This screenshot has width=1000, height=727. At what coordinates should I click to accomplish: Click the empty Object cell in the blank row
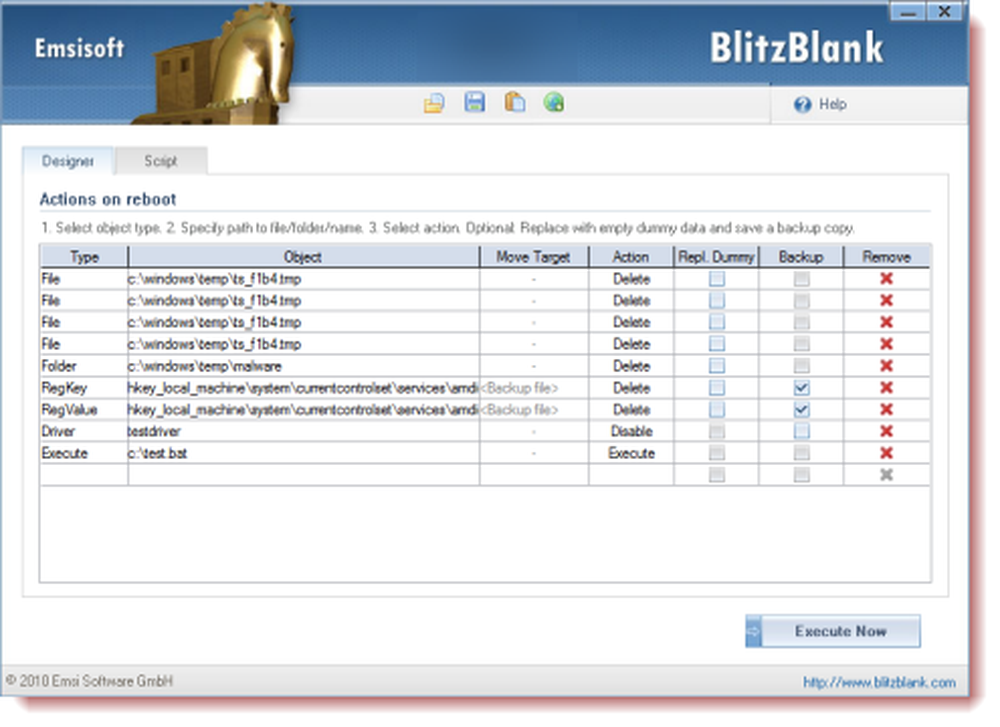[x=304, y=474]
